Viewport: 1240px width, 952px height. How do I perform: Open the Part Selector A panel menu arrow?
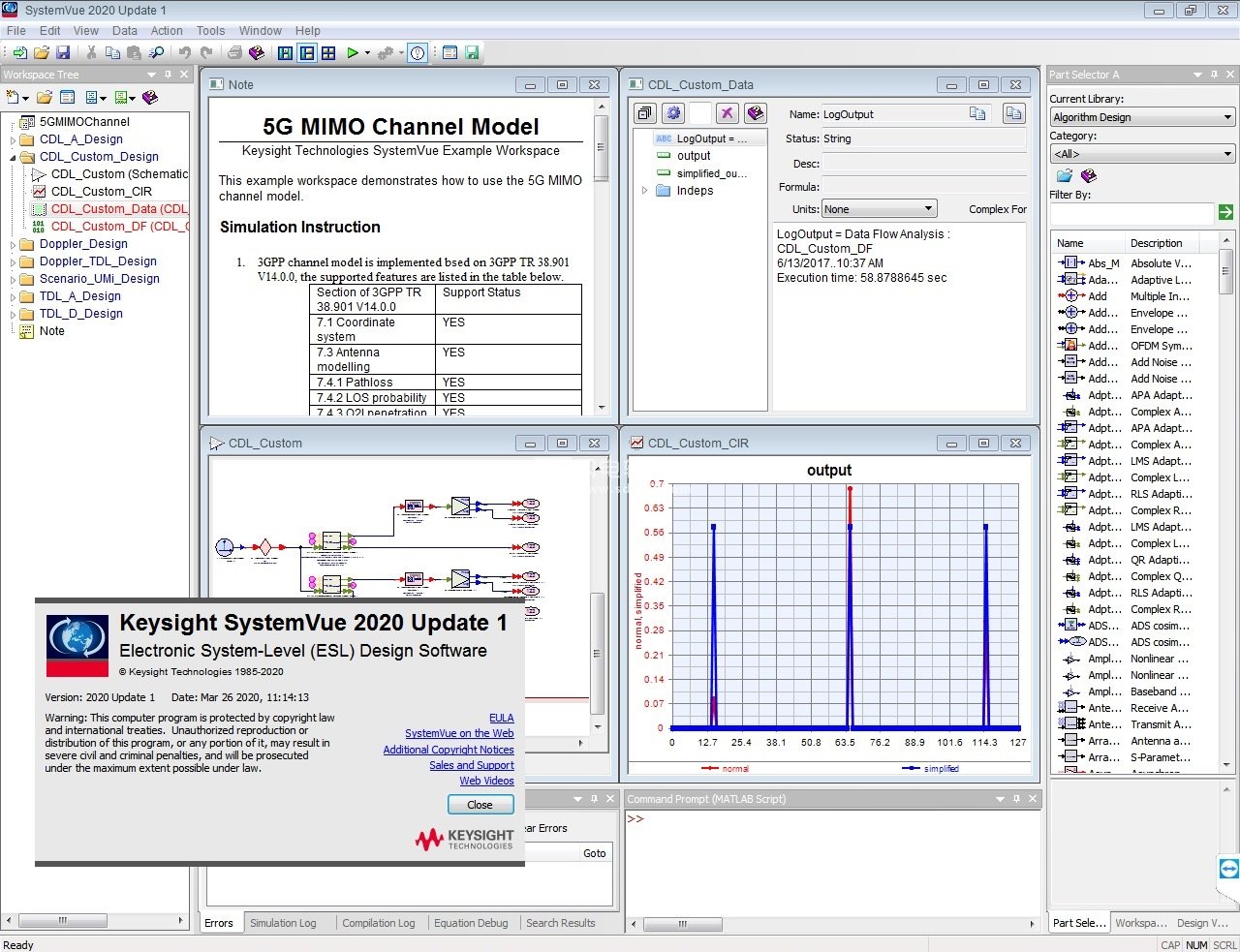coord(1197,75)
